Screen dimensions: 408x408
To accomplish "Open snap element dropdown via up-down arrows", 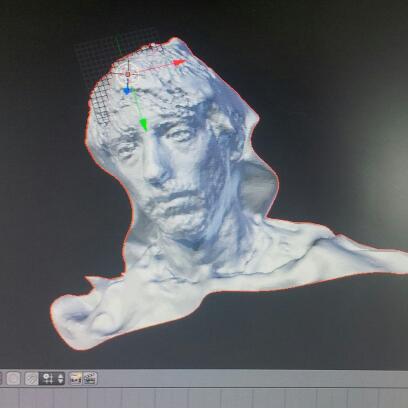I will coord(61,379).
